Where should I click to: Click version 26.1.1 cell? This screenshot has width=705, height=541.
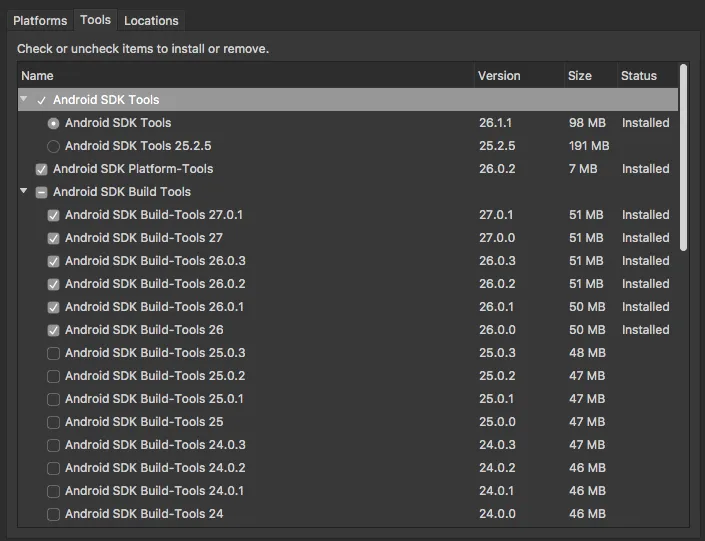click(495, 123)
